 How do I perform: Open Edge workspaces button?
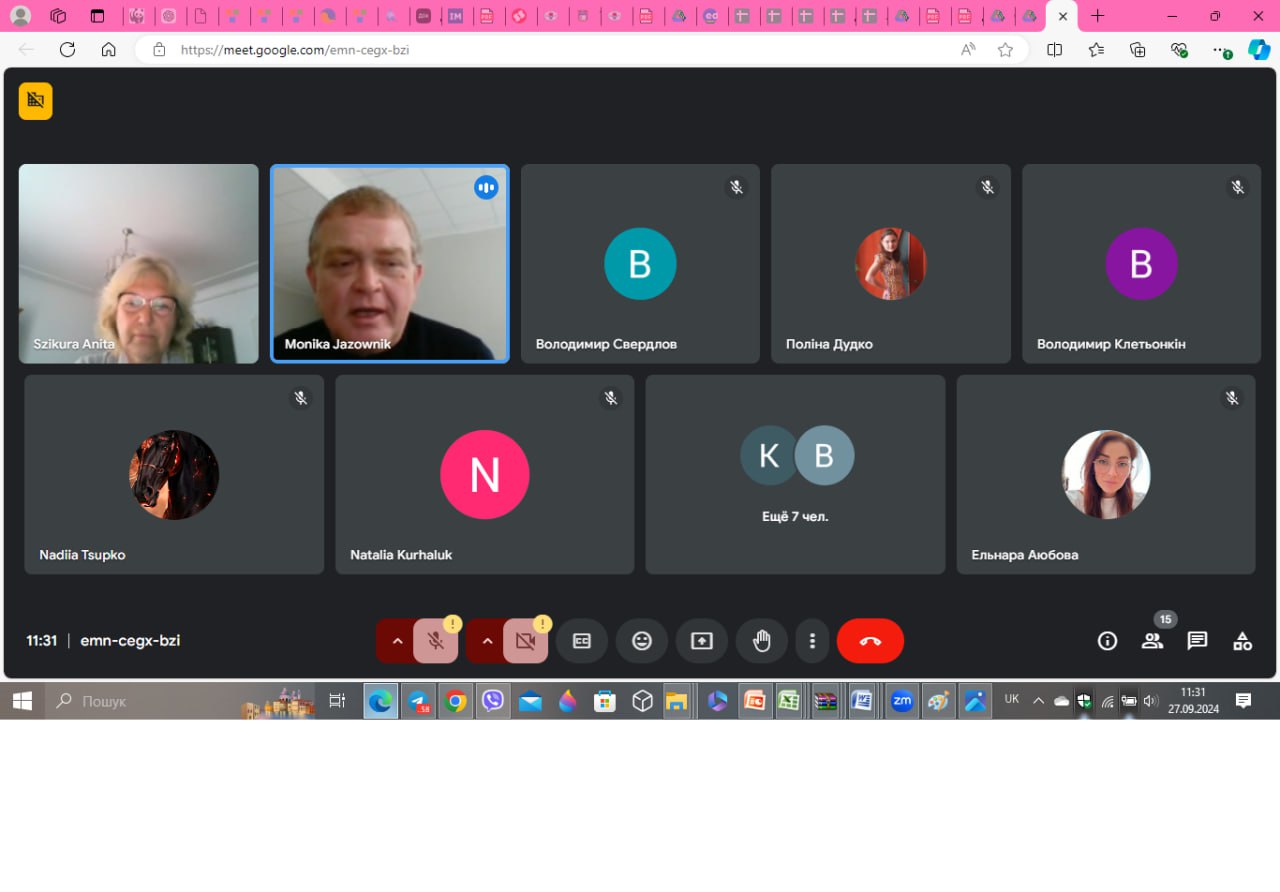tap(58, 16)
